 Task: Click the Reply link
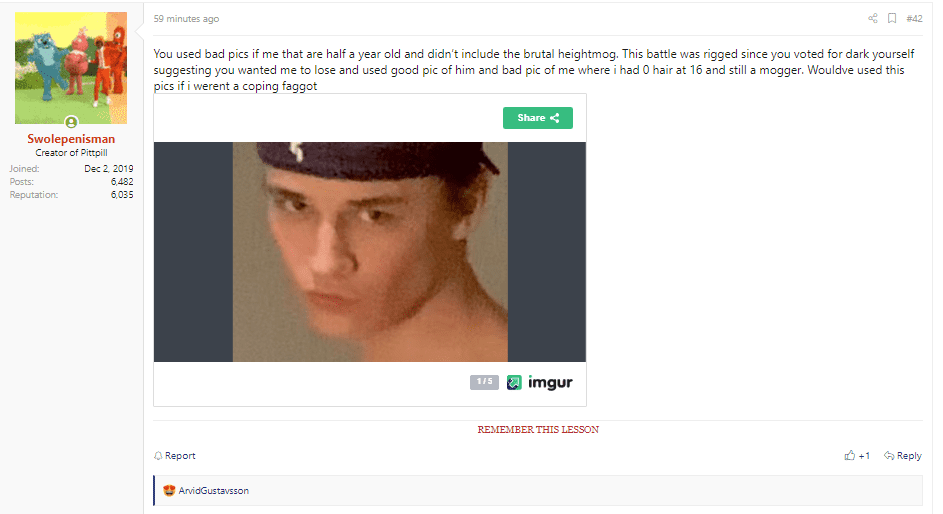coord(909,456)
